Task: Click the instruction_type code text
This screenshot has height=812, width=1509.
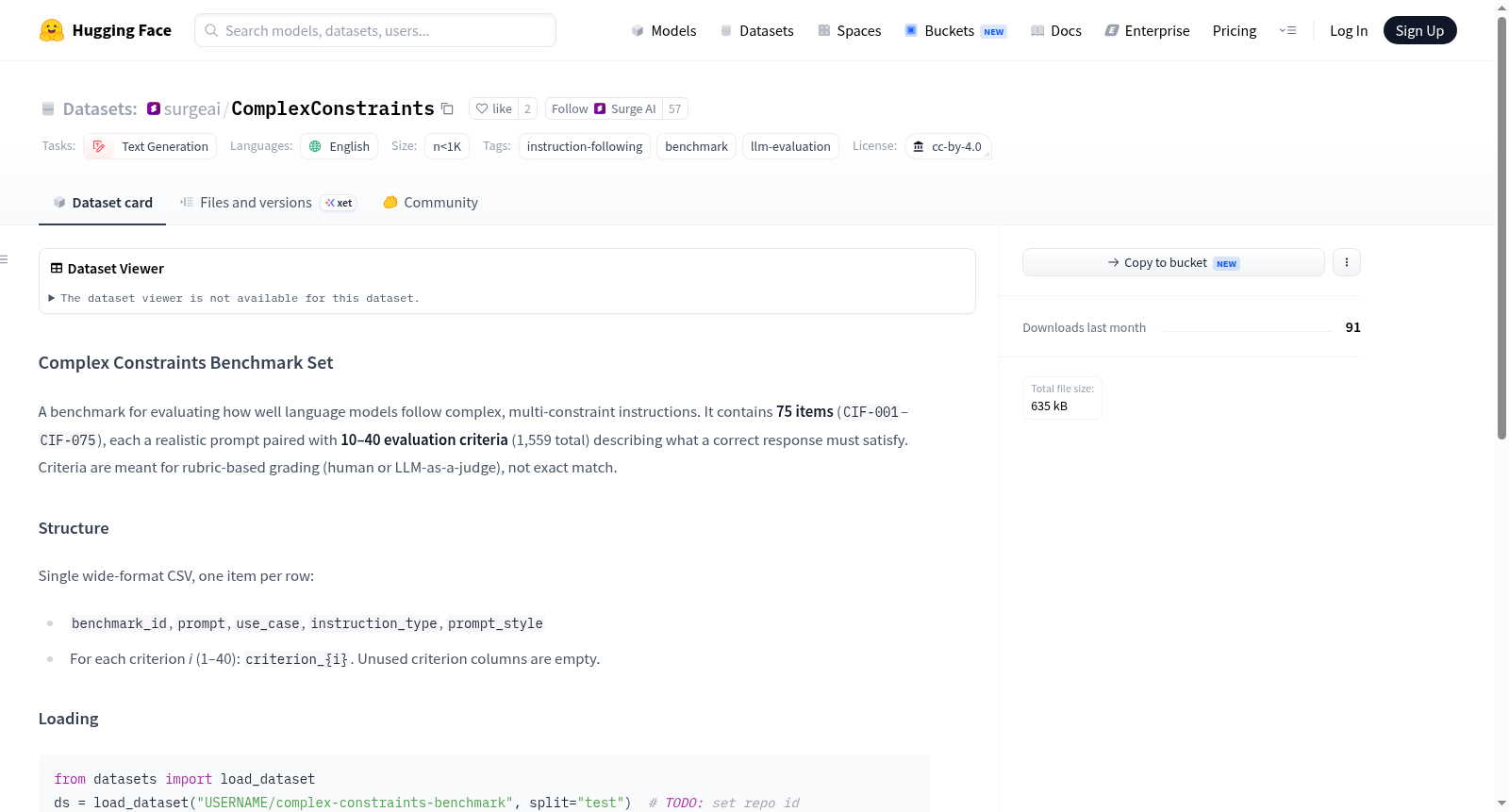Action: click(x=373, y=623)
